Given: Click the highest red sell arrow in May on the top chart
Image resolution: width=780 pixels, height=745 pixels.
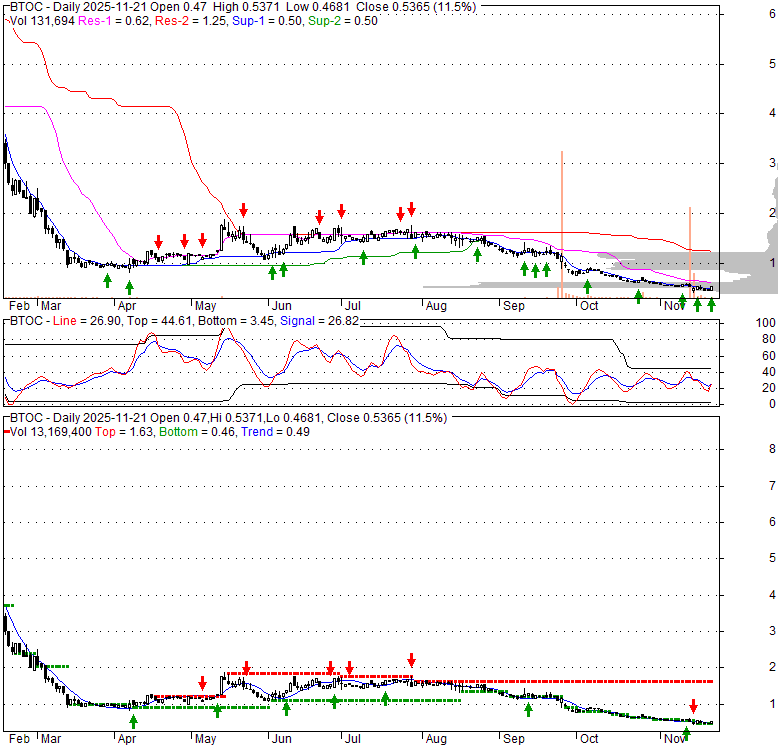Looking at the screenshot, I should [x=243, y=210].
